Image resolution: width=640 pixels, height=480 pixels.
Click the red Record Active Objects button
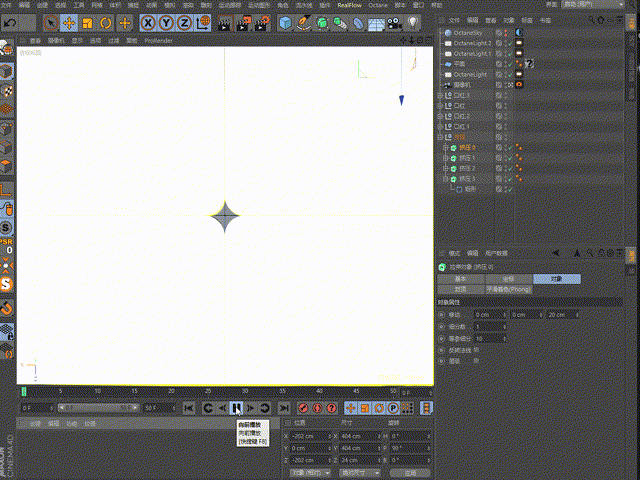tap(303, 408)
